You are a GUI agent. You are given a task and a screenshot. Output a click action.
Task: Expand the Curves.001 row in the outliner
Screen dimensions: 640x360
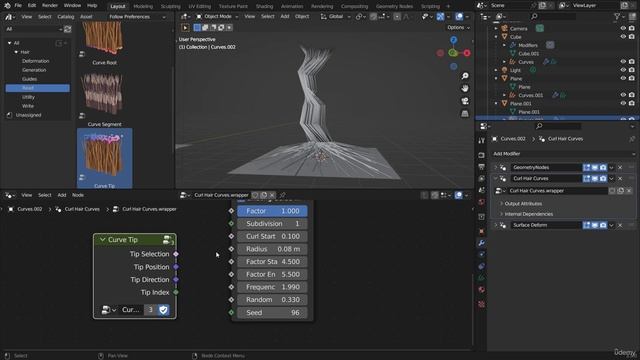(x=504, y=95)
